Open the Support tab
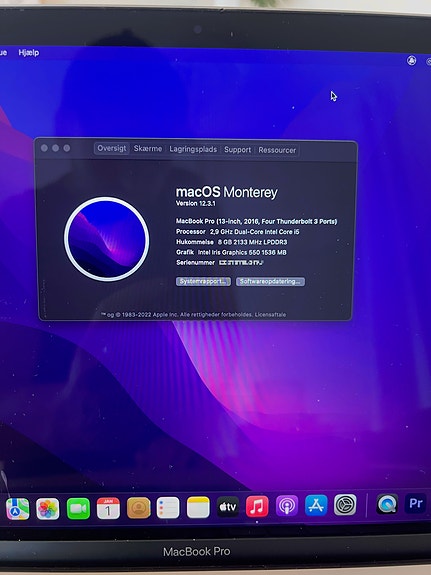This screenshot has width=431, height=575. [x=238, y=150]
